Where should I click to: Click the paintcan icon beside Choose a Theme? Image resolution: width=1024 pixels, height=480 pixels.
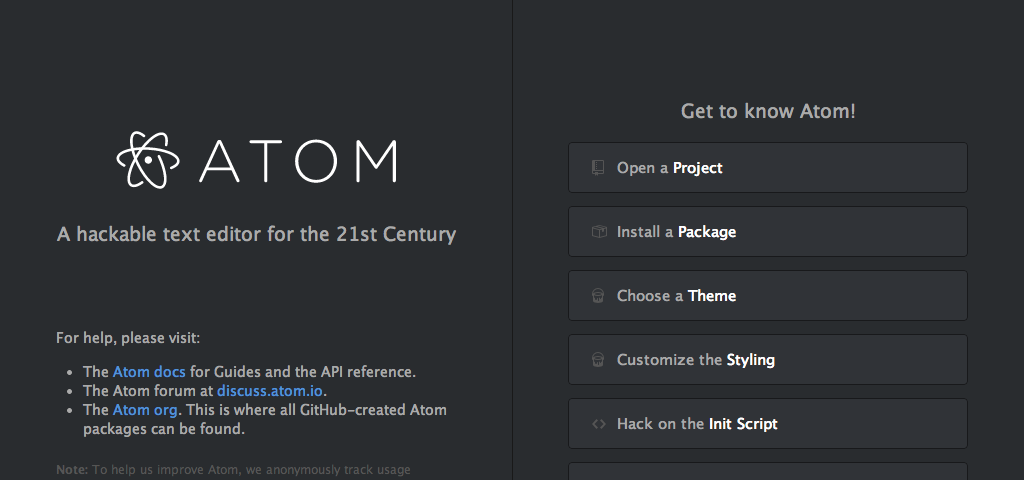[598, 296]
